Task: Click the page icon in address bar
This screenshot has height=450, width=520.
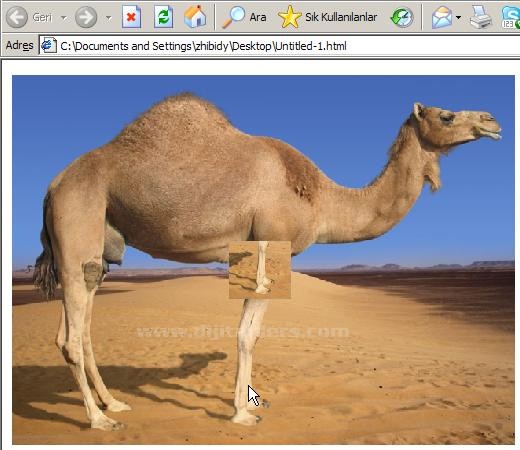Action: pyautogui.click(x=48, y=45)
